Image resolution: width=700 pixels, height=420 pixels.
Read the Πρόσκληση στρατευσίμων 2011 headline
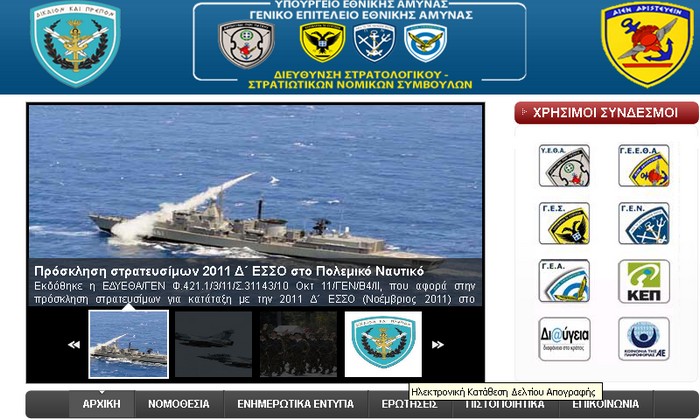(x=229, y=271)
